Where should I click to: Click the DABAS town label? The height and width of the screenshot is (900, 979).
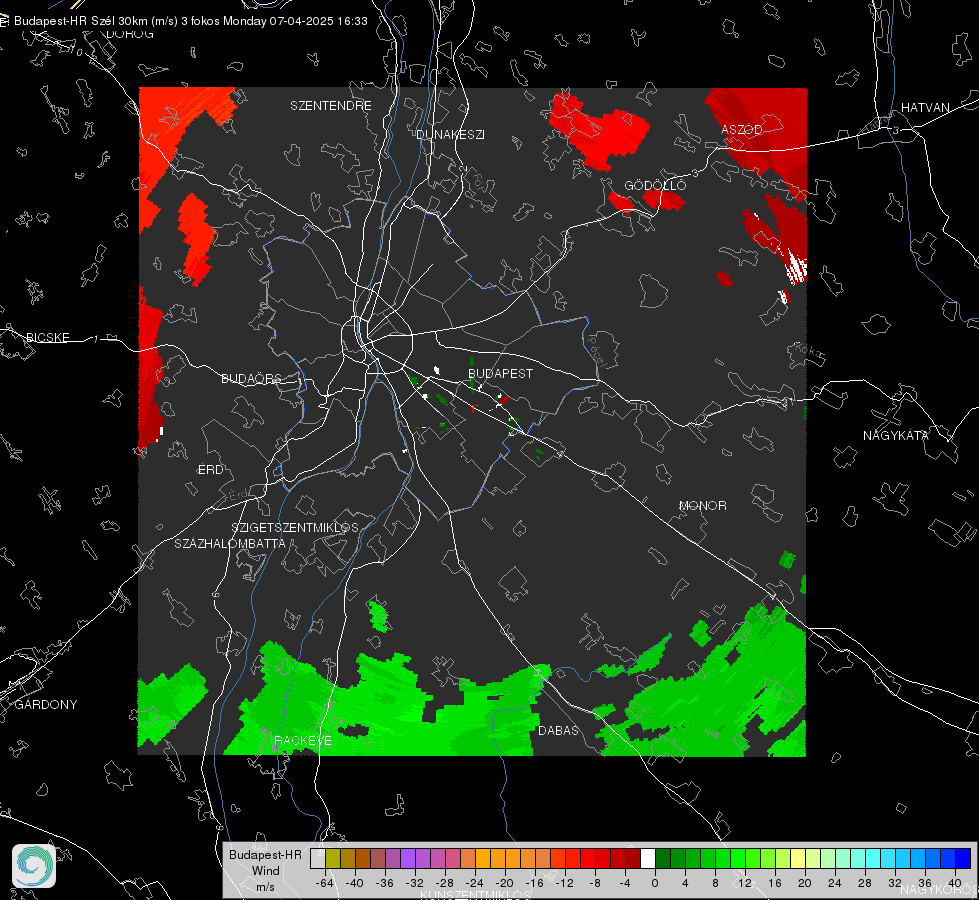pyautogui.click(x=558, y=730)
